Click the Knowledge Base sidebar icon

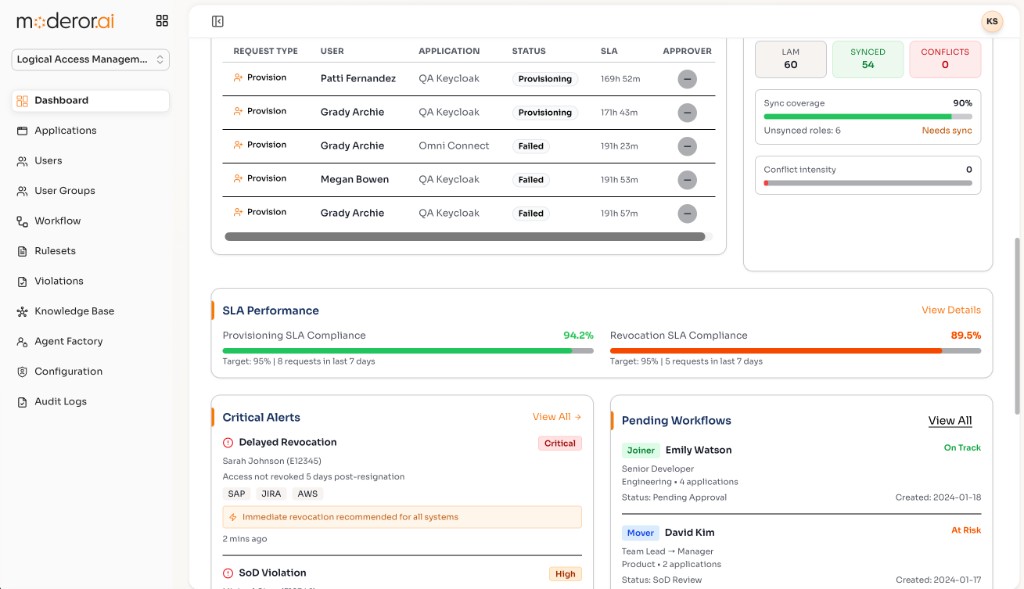[x=22, y=311]
